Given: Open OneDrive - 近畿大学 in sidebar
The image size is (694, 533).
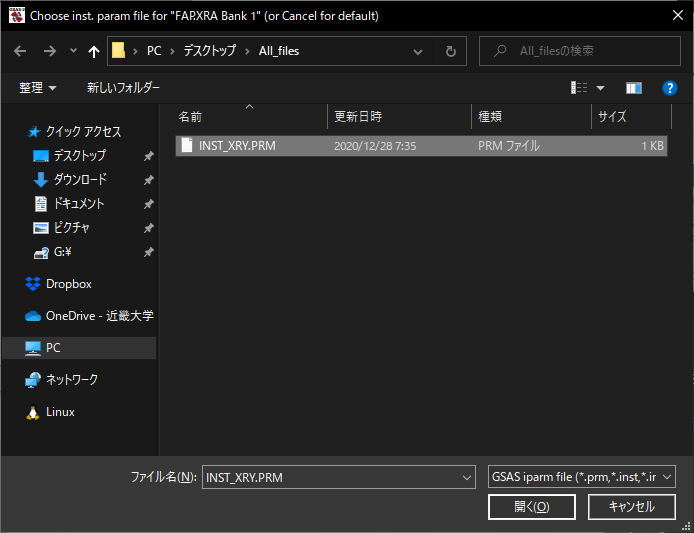Looking at the screenshot, I should [x=100, y=316].
